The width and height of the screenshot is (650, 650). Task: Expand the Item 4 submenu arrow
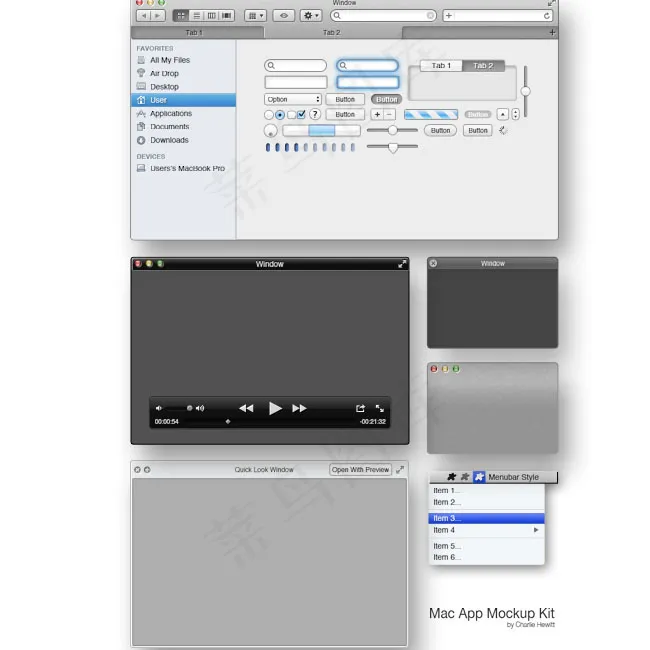tap(536, 530)
